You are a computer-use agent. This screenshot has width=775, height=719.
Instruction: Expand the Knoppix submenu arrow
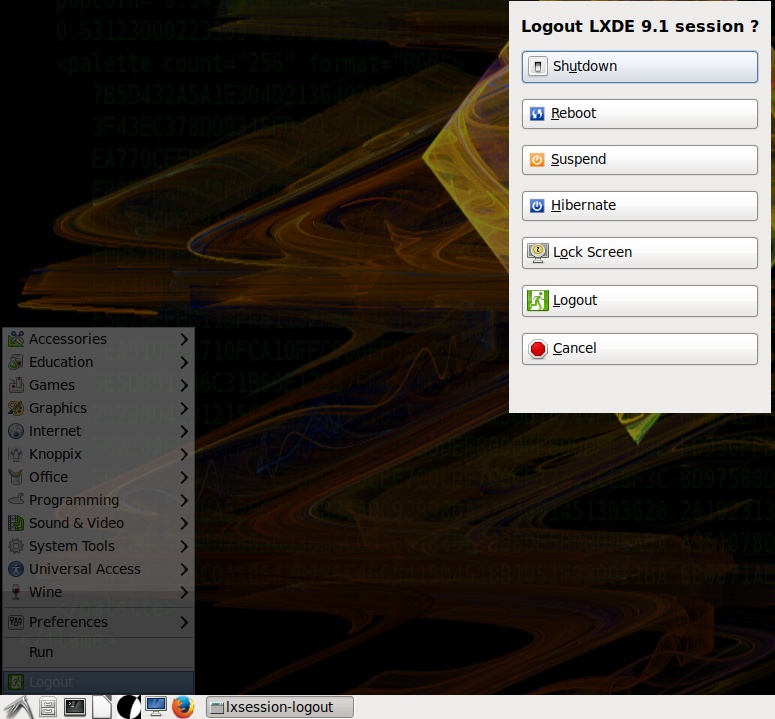184,454
